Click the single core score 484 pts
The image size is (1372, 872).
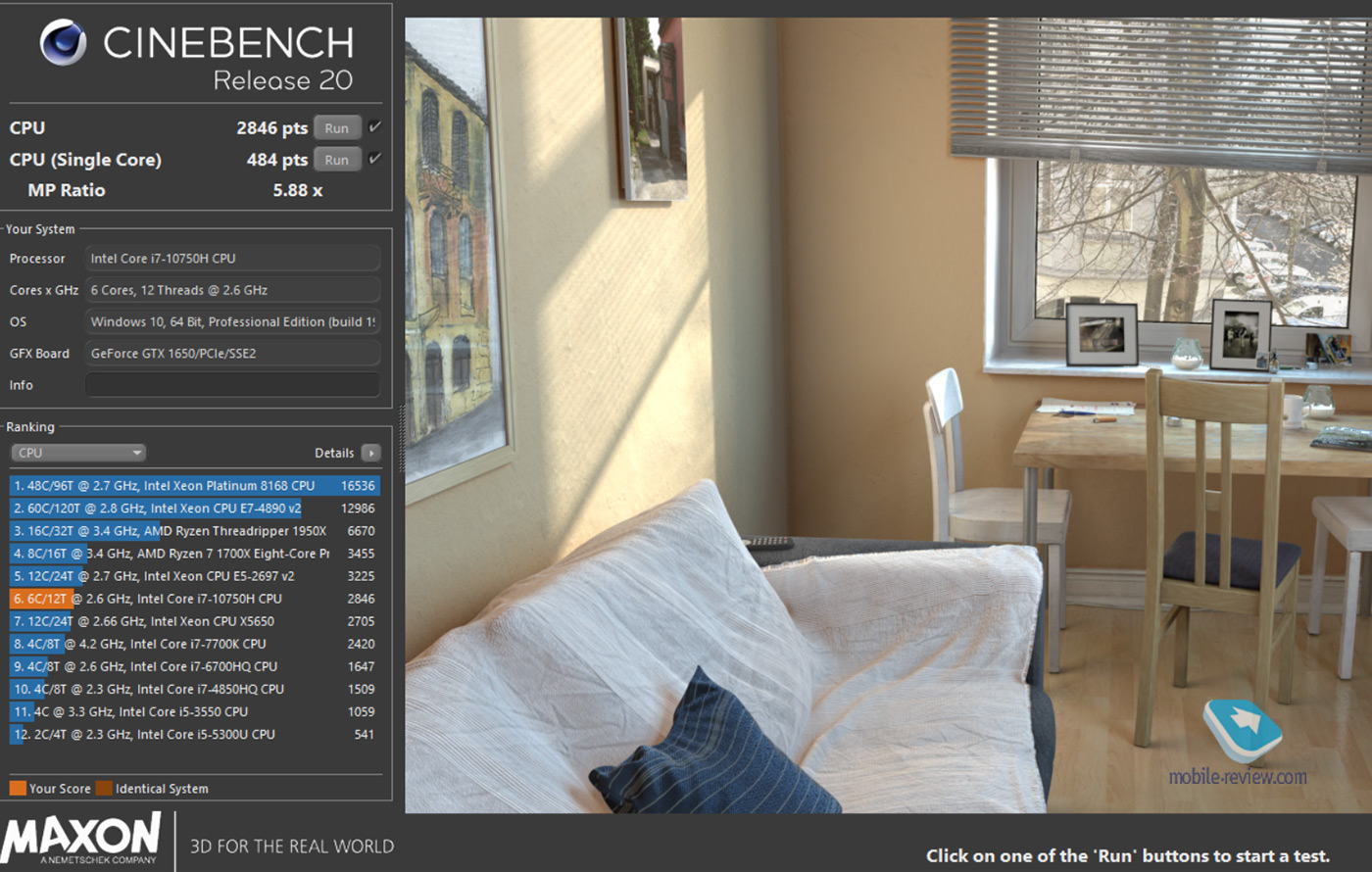point(277,160)
